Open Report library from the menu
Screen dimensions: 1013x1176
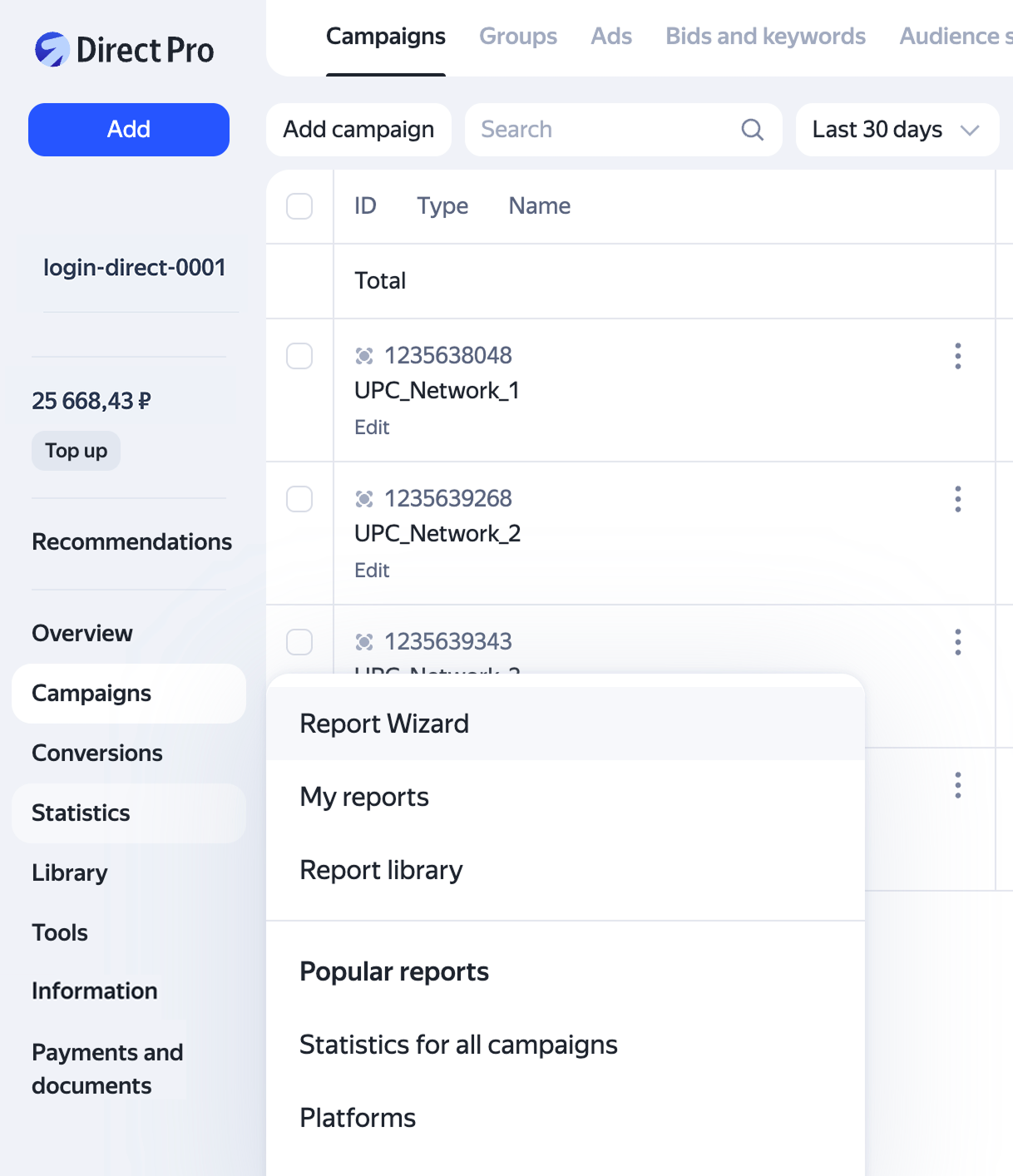(x=566, y=870)
